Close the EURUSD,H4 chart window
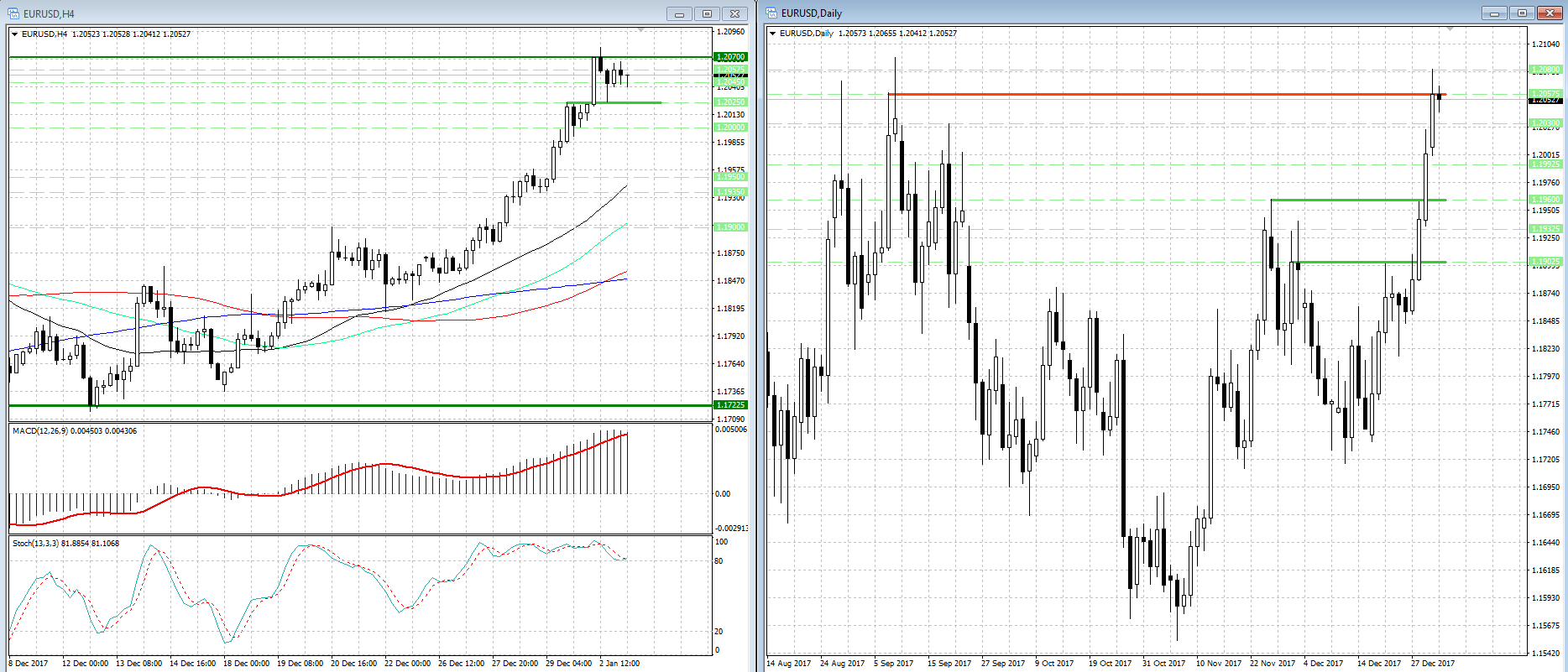This screenshot has height=672, width=1568. coord(734,13)
